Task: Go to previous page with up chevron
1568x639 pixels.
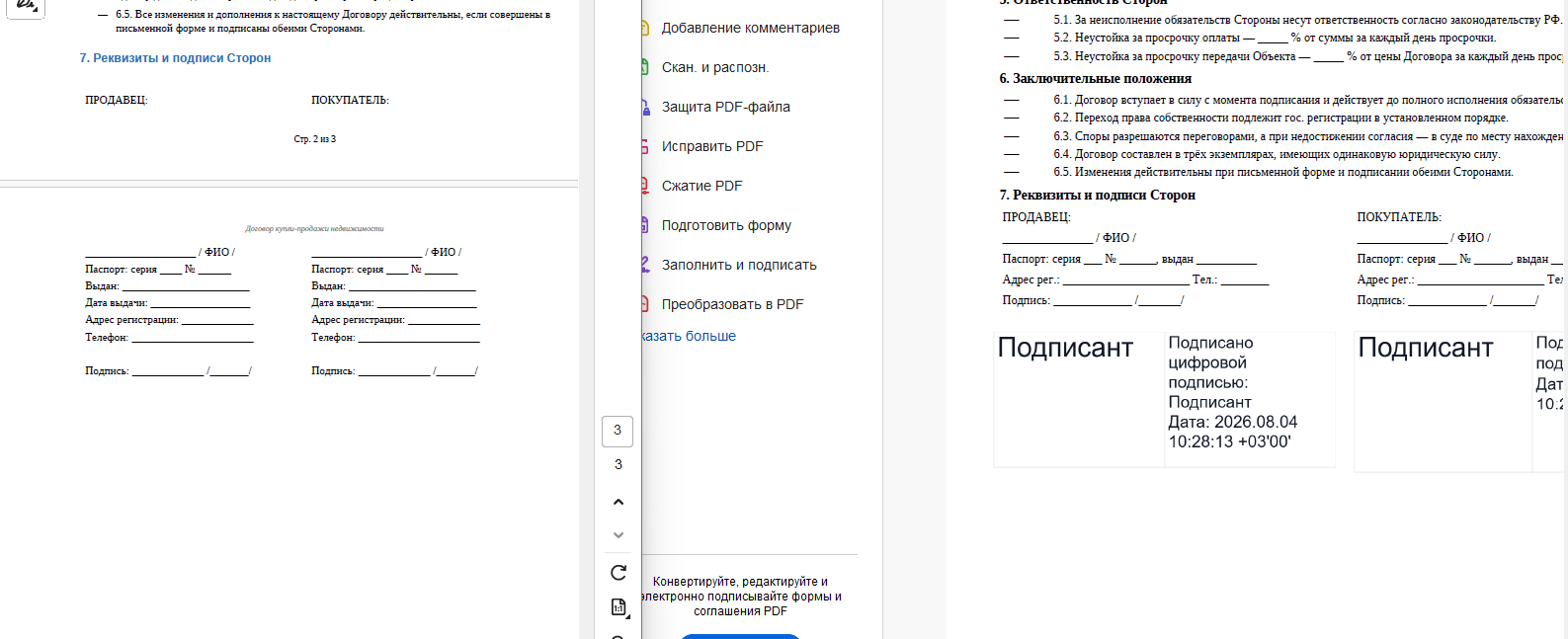Action: [619, 502]
